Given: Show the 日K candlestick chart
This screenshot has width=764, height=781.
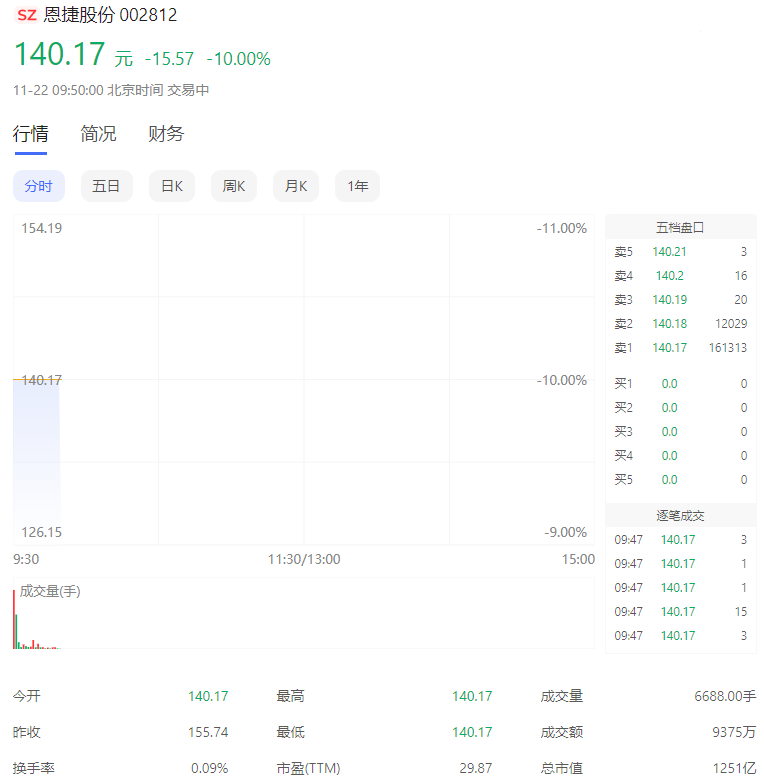Looking at the screenshot, I should 172,186.
